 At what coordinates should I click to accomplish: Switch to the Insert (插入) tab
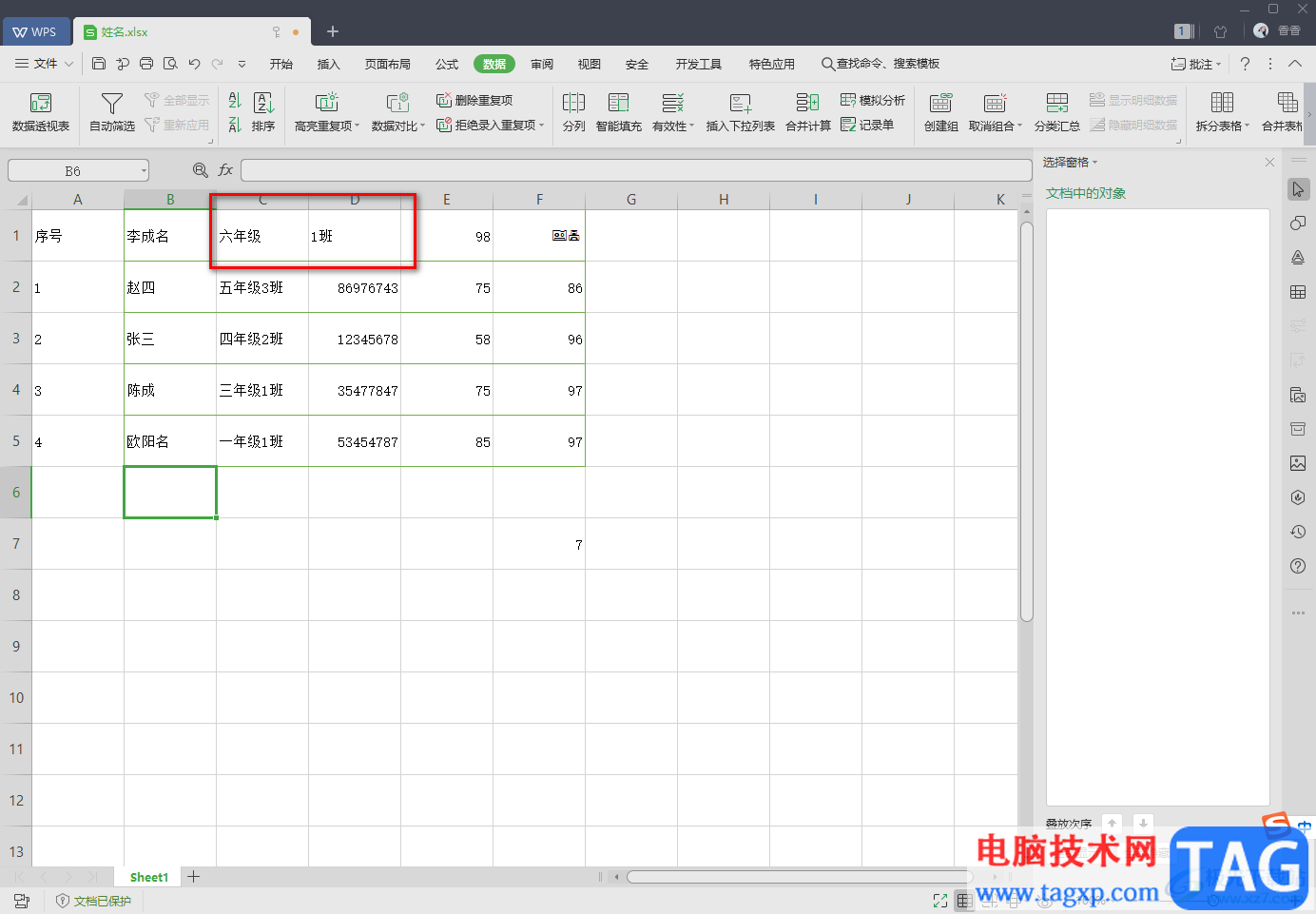pos(329,64)
